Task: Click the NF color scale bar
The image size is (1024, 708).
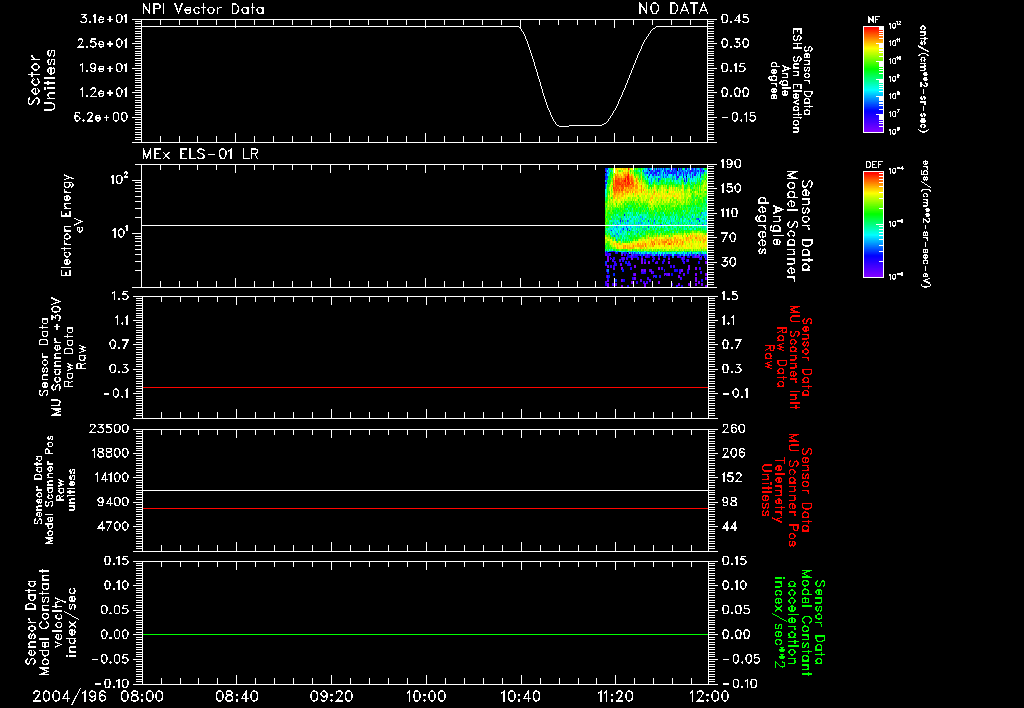Action: tap(873, 78)
